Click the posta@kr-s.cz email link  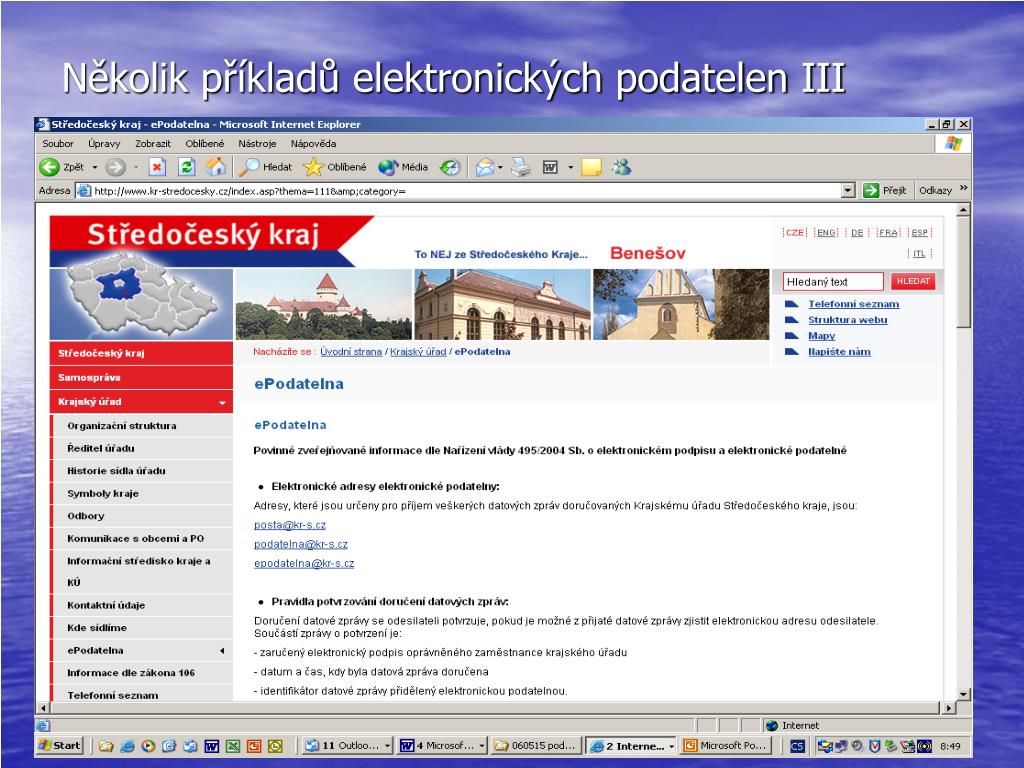pos(289,525)
